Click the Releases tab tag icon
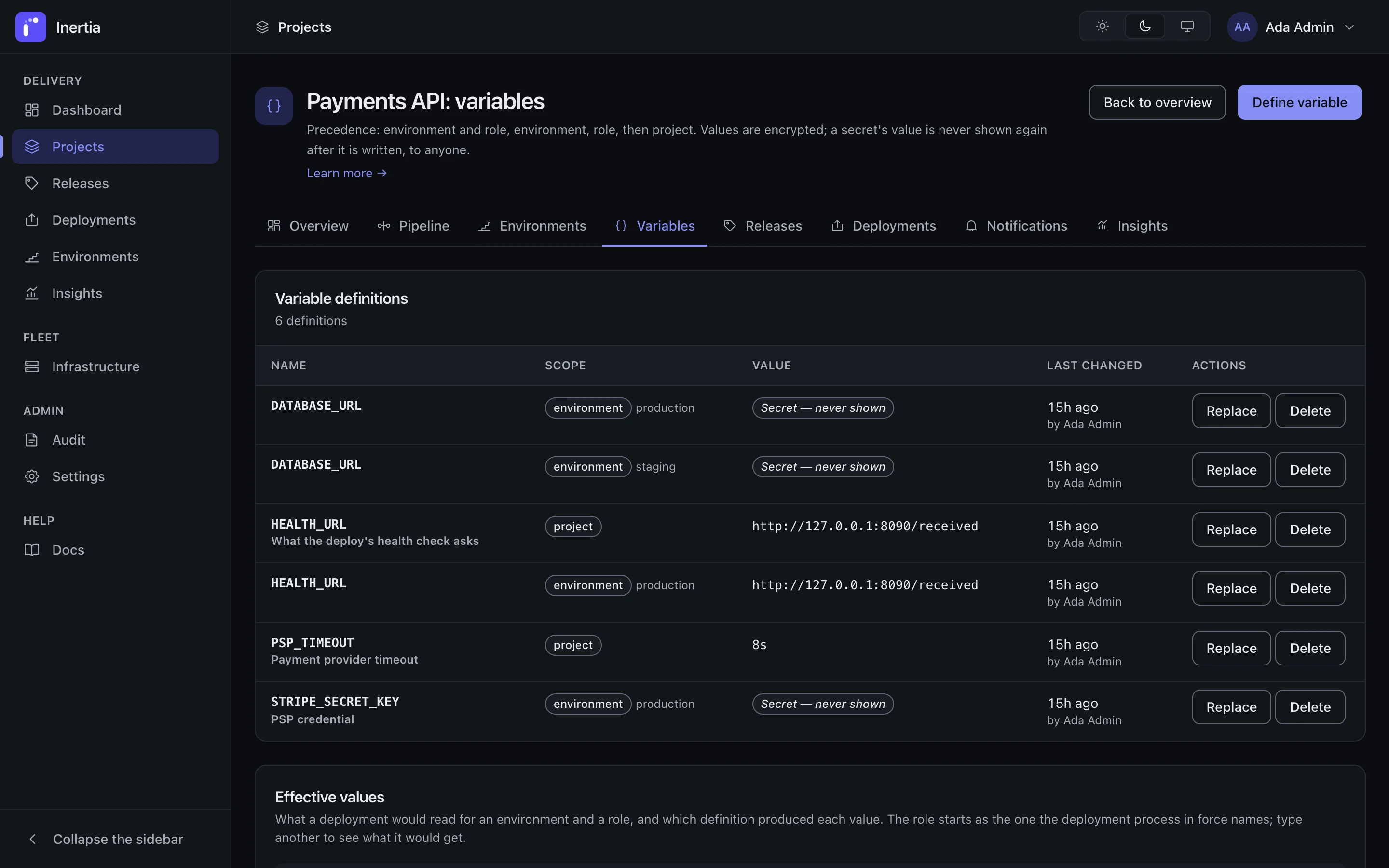This screenshot has height=868, width=1389. click(730, 226)
